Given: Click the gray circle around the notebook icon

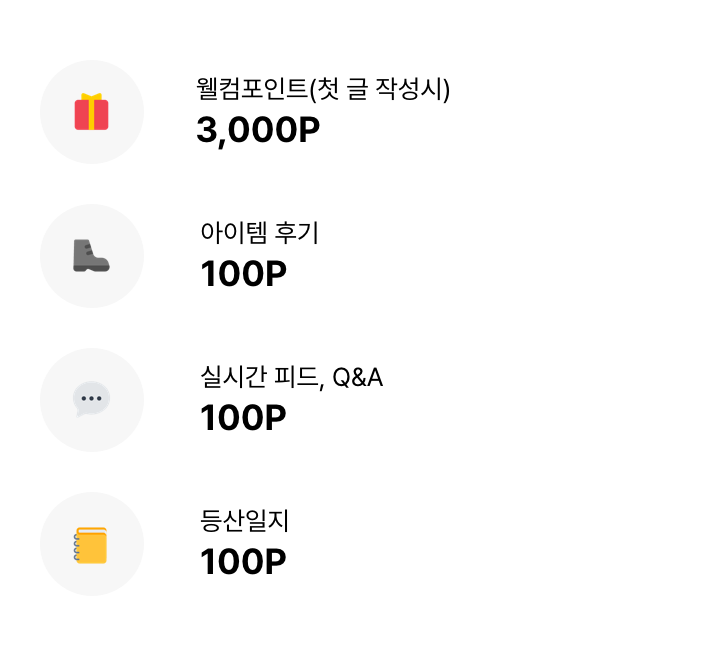Looking at the screenshot, I should [x=92, y=544].
